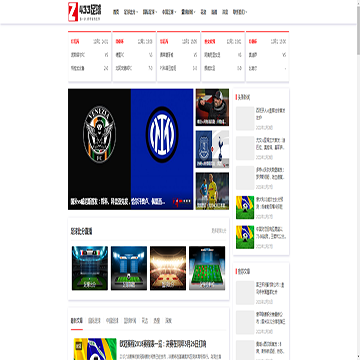Switch to the fourth news category tab
The height and width of the screenshot is (360, 360).
coord(130,321)
